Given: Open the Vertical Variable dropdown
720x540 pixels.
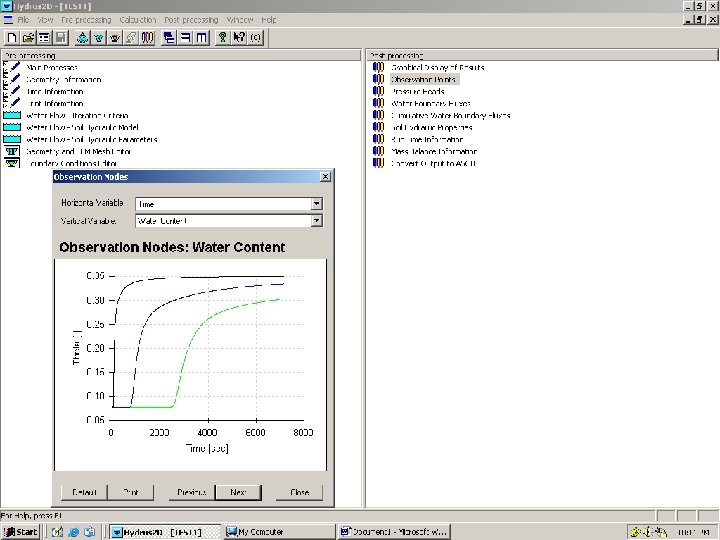Looking at the screenshot, I should coord(316,220).
